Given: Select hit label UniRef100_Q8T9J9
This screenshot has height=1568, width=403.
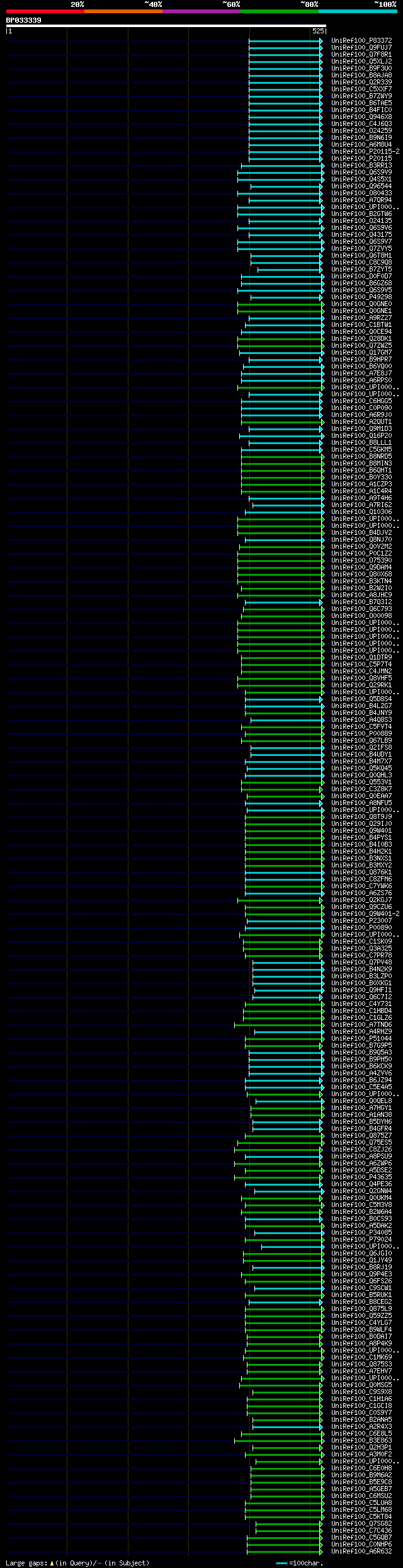Looking at the screenshot, I should tap(361, 816).
